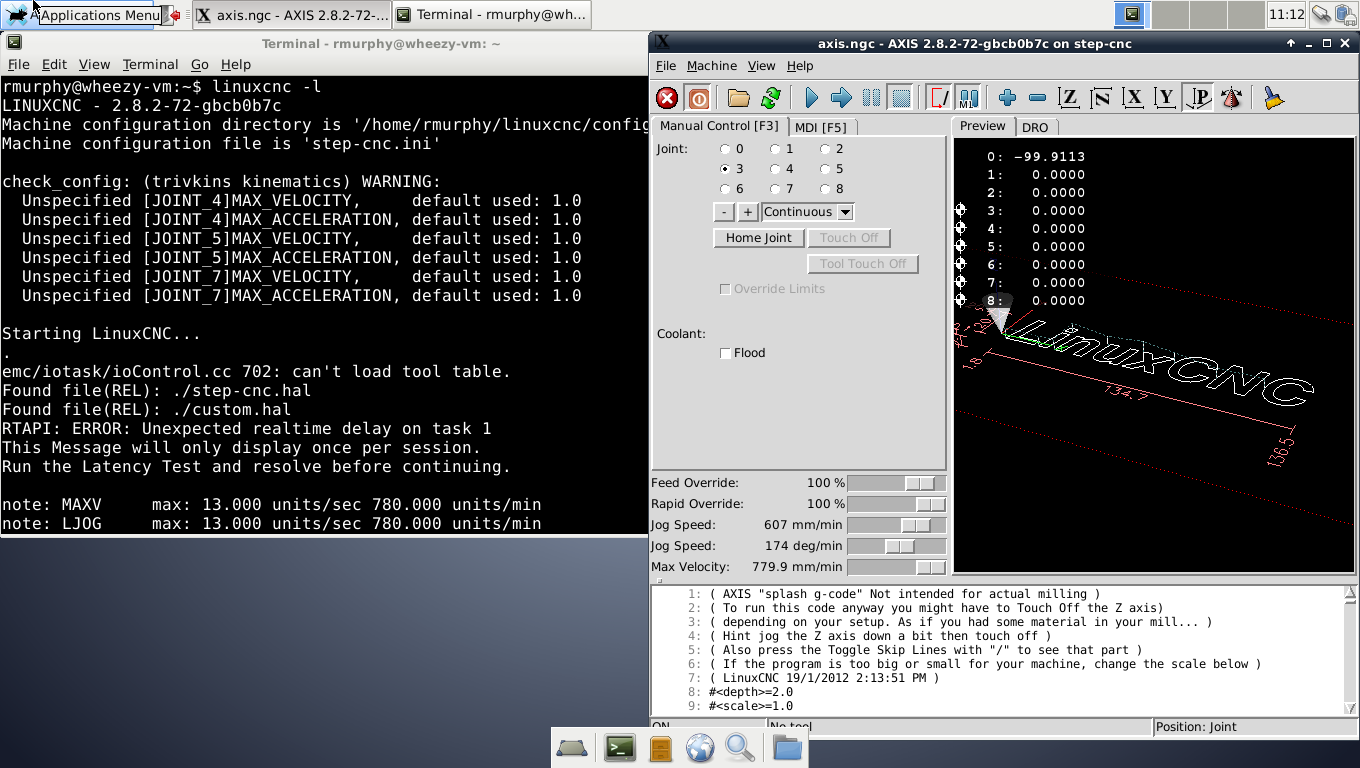Toggle skip lines with the slash icon
1360x768 pixels.
[x=939, y=98]
